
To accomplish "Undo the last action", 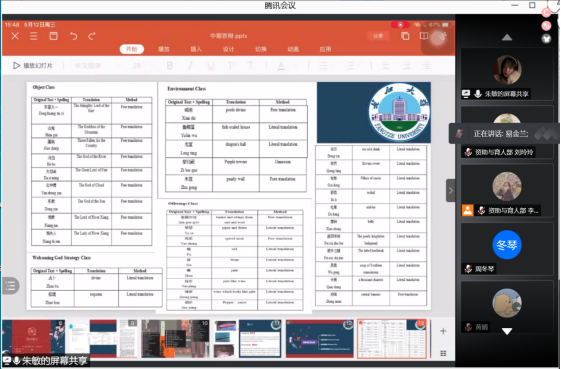I will coord(73,36).
